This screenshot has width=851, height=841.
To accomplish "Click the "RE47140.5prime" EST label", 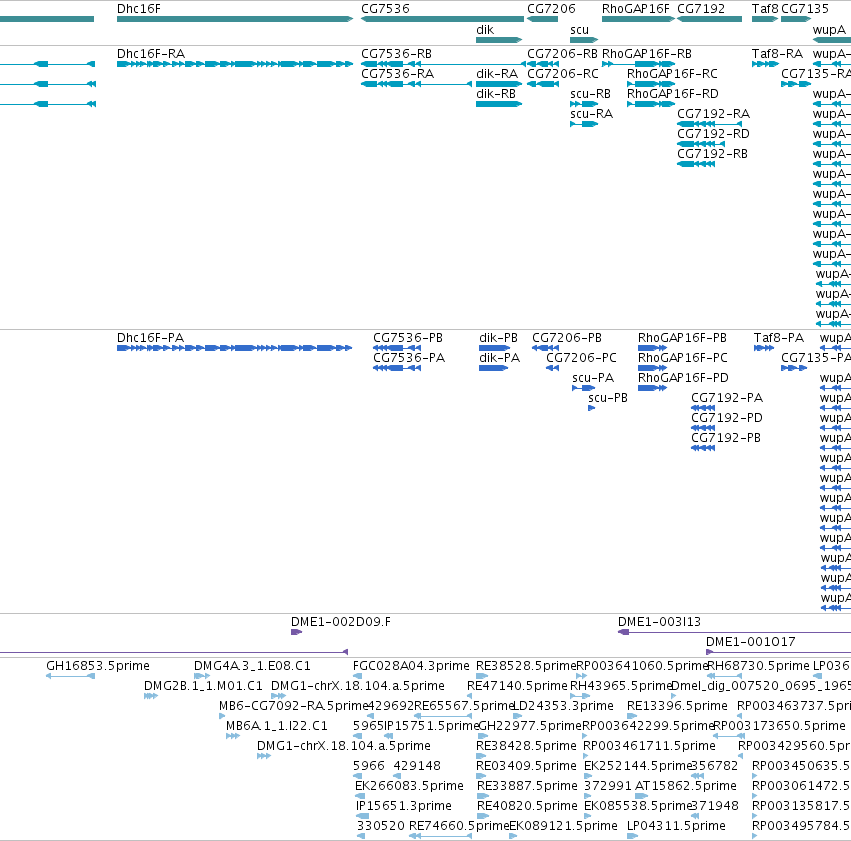I will coord(517,686).
